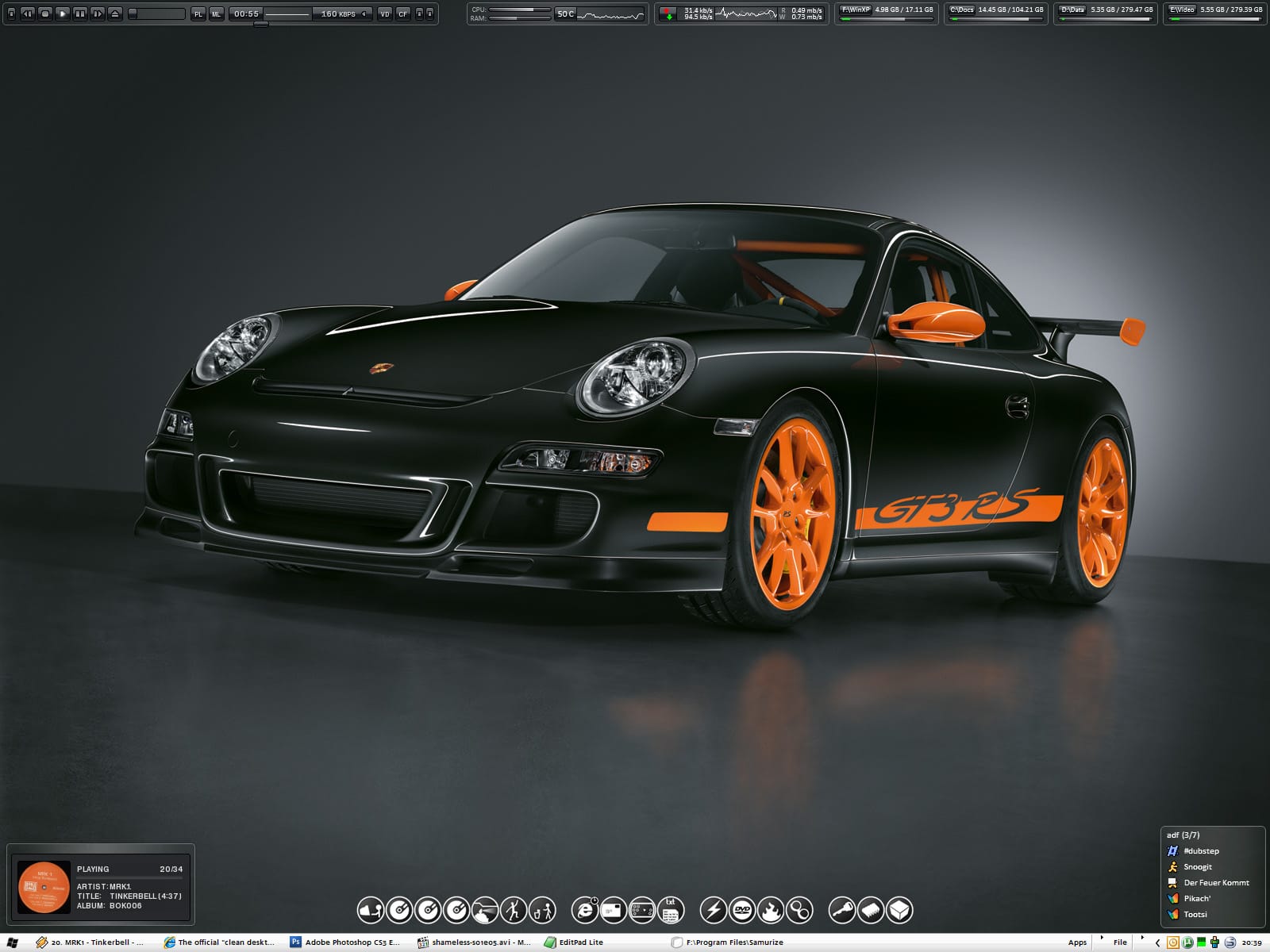Click the taskbar clock showing 20:39
Image resolution: width=1270 pixels, height=952 pixels.
coord(1252,942)
